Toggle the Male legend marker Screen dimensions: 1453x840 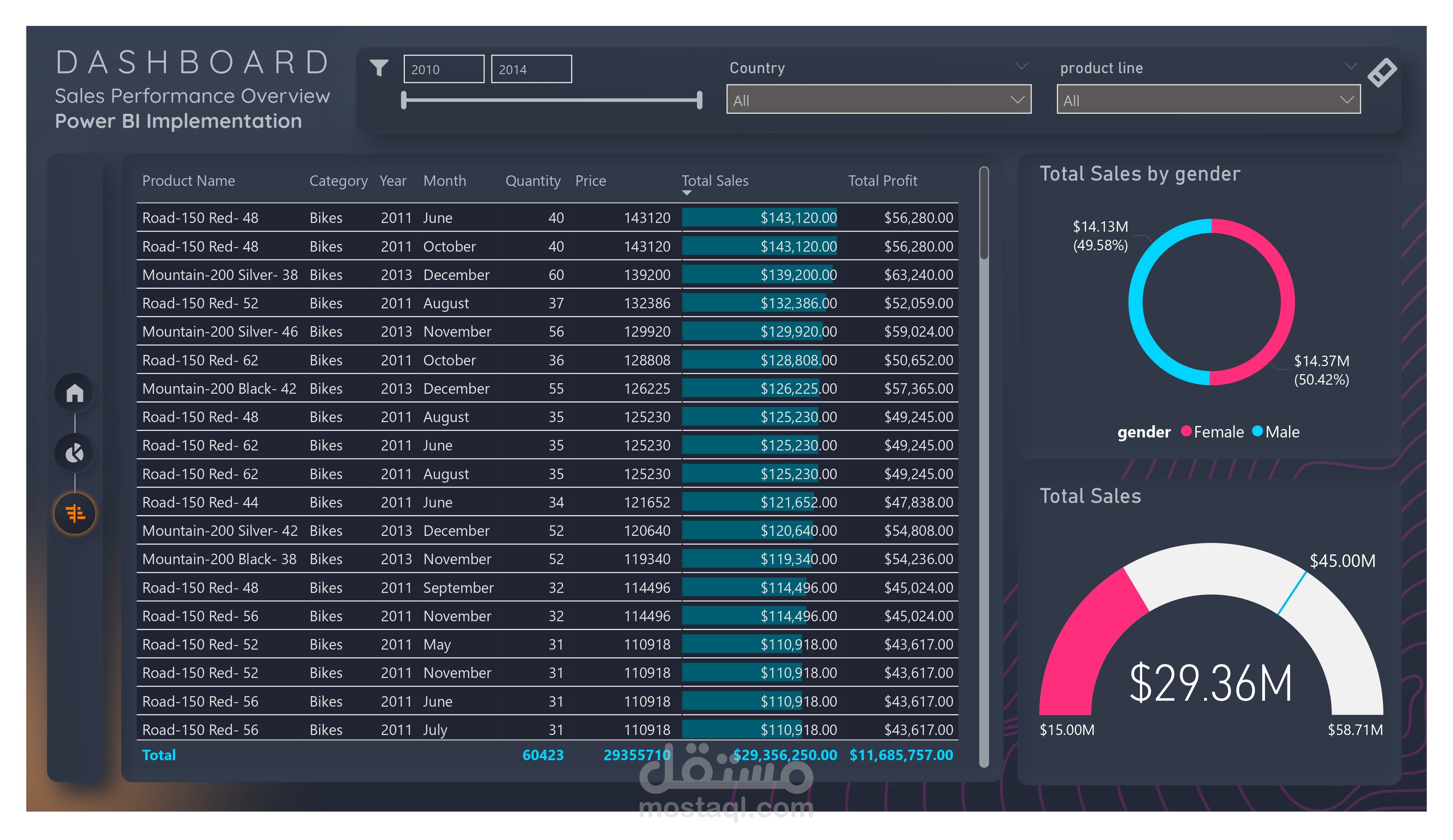[1258, 431]
